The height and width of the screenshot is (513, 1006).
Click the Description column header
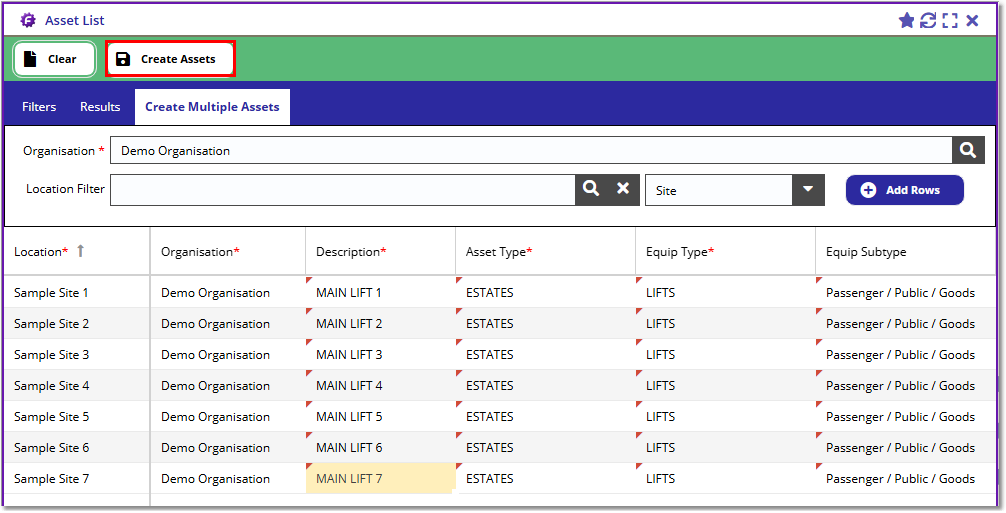380,251
